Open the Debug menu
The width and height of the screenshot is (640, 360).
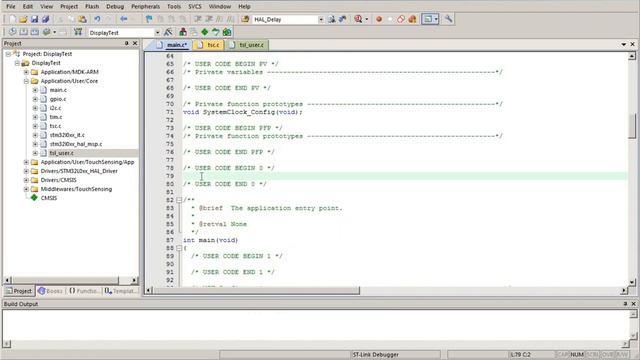click(115, 7)
